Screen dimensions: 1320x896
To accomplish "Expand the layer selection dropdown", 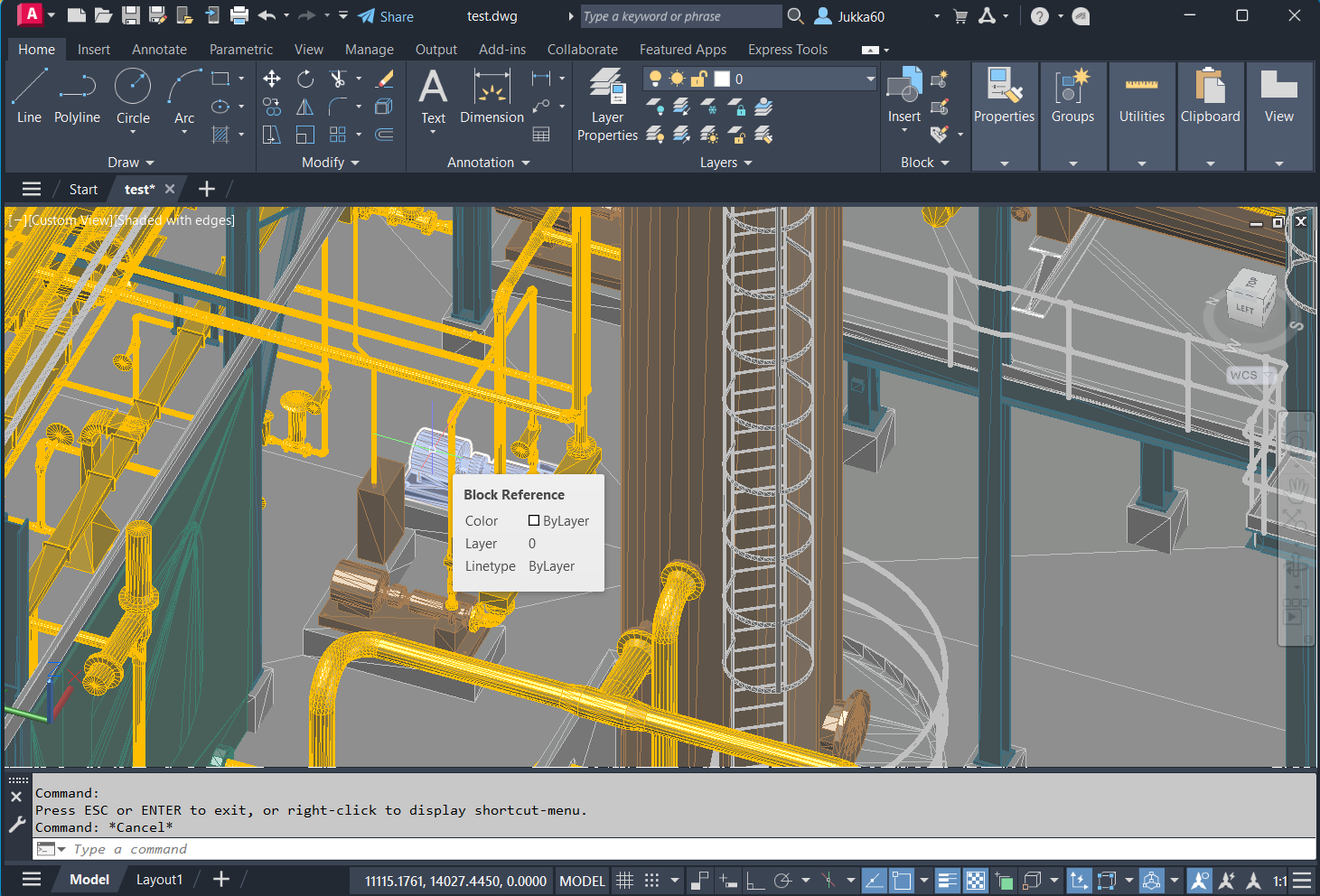I will pos(870,79).
